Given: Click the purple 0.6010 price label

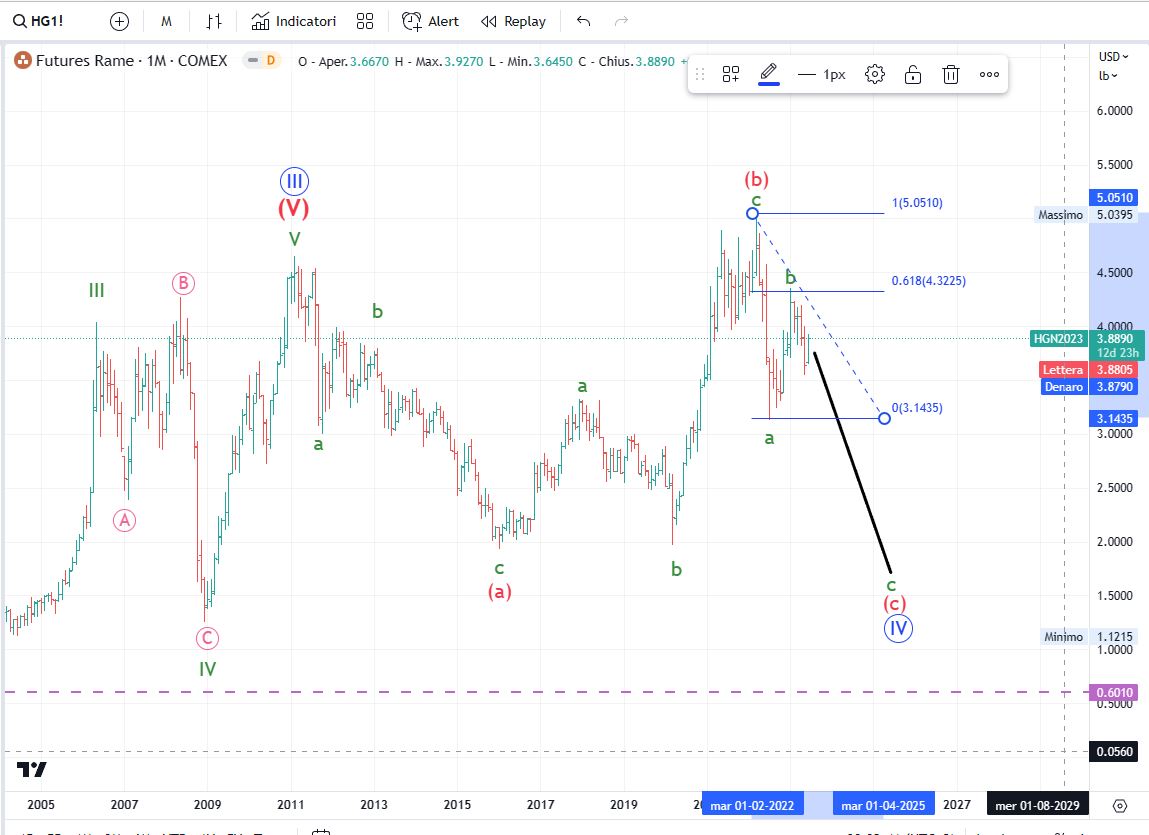Looking at the screenshot, I should (x=1114, y=692).
